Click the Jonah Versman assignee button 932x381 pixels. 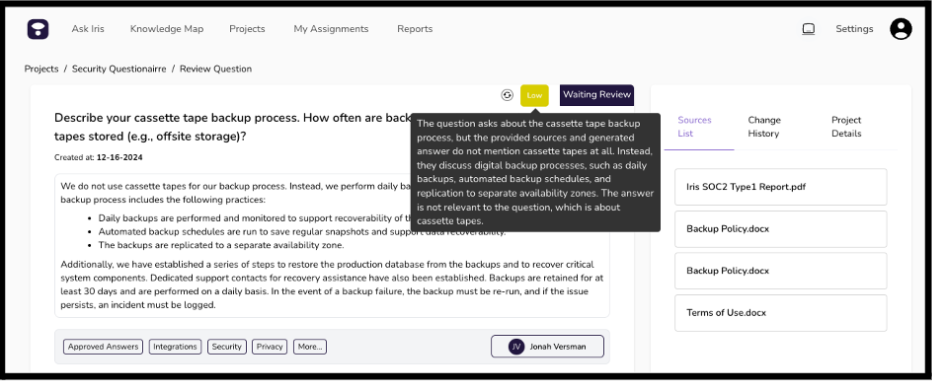click(x=547, y=347)
